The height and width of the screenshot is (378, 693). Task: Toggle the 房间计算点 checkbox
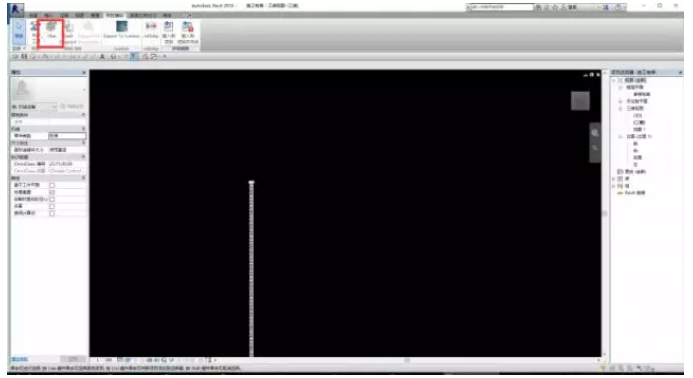[52, 213]
